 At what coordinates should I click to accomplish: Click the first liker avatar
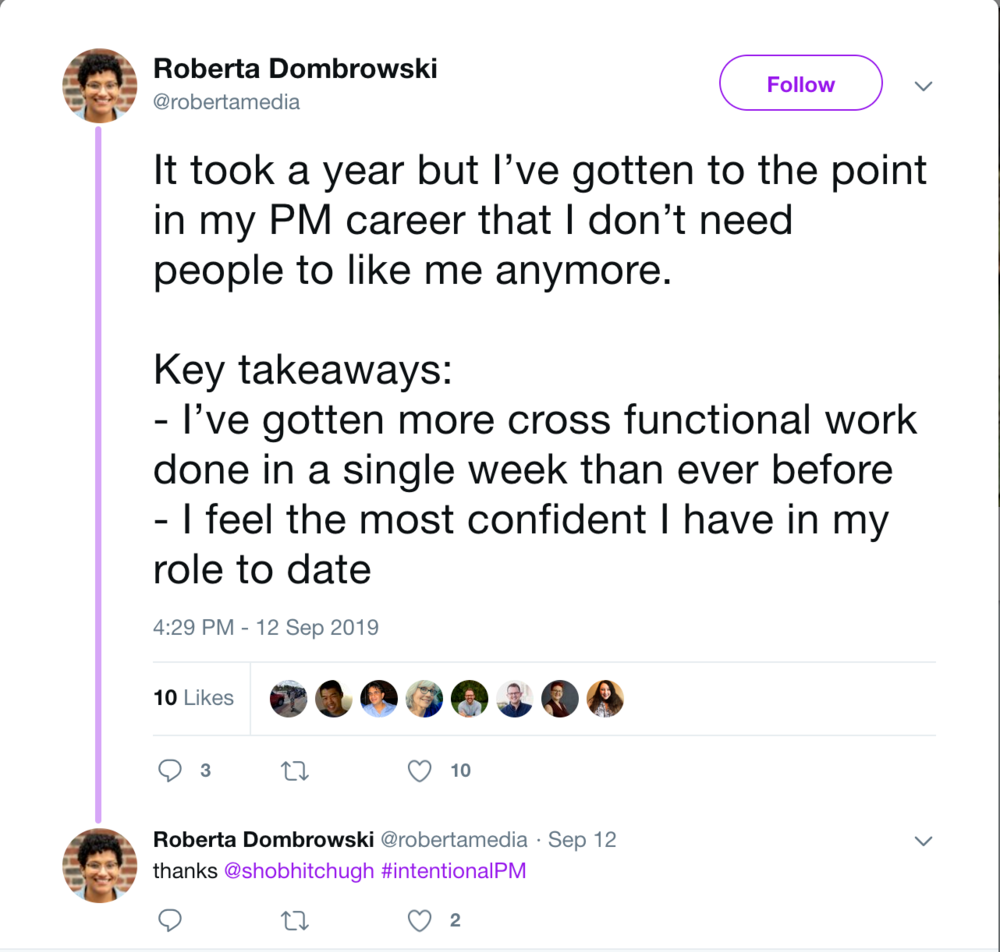pyautogui.click(x=288, y=698)
